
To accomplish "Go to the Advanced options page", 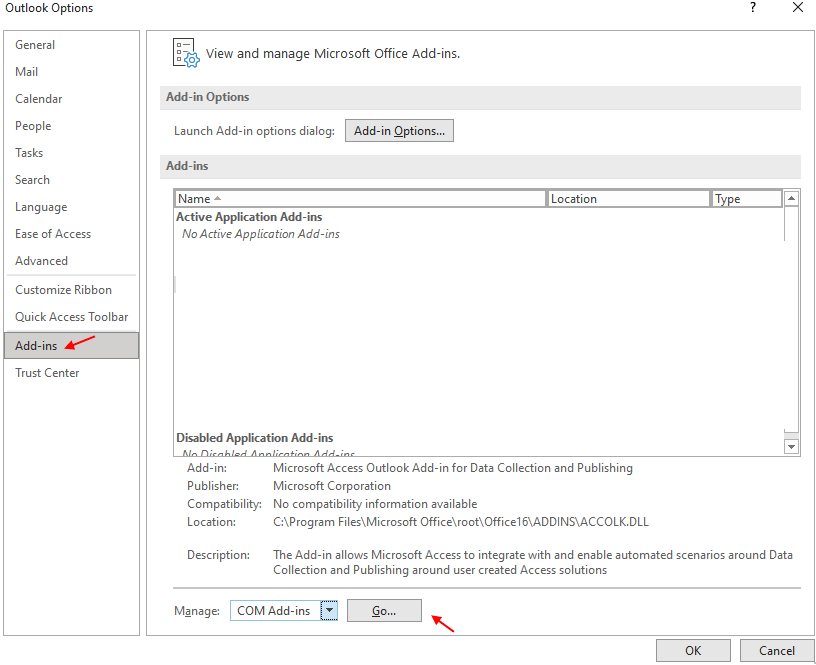I will point(41,261).
